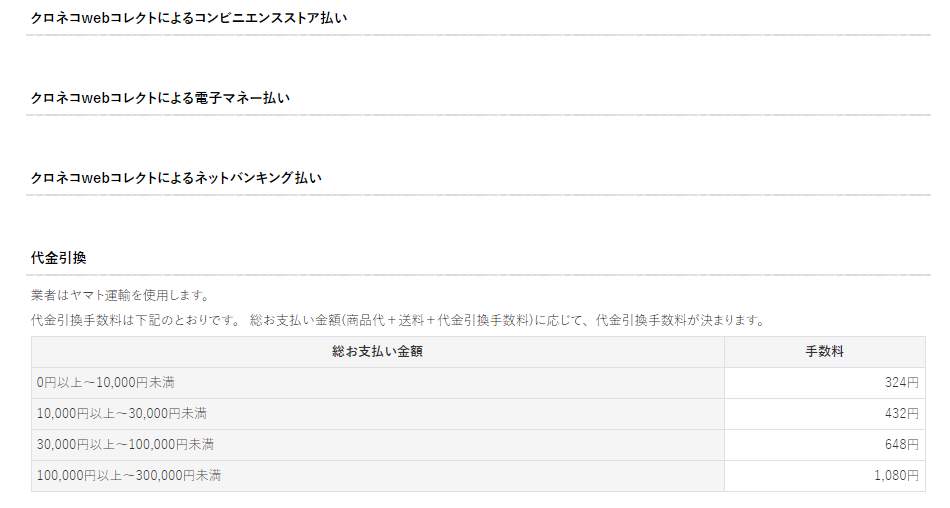Click the 業者はヤマト運輸を使用します text
Viewport: 950px width, 508px height.
click(120, 295)
